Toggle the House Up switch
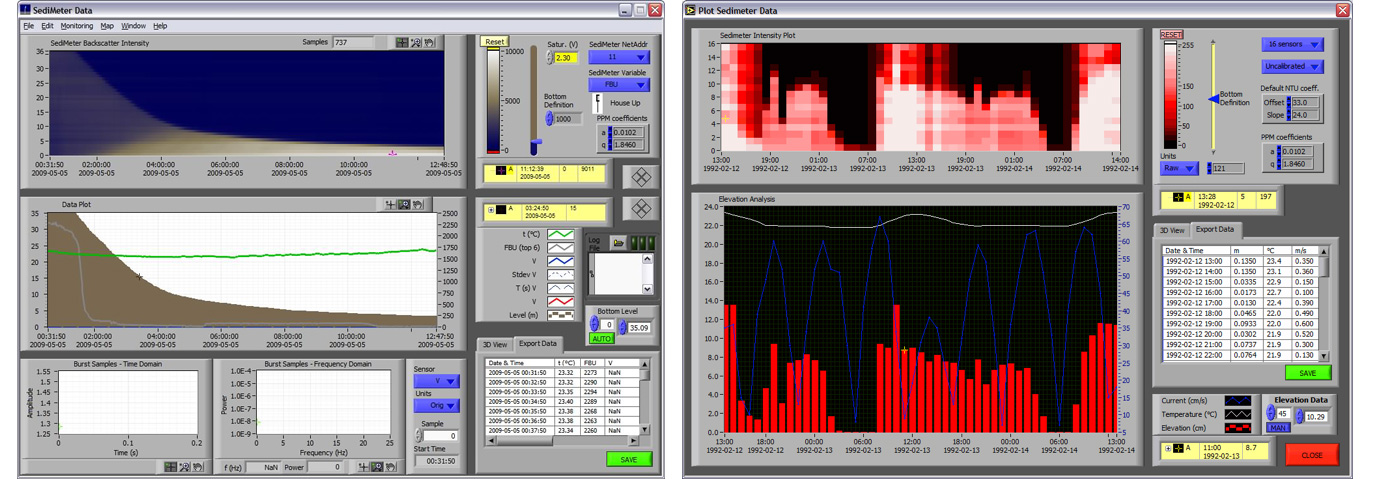Image resolution: width=1378 pixels, height=479 pixels. click(599, 103)
